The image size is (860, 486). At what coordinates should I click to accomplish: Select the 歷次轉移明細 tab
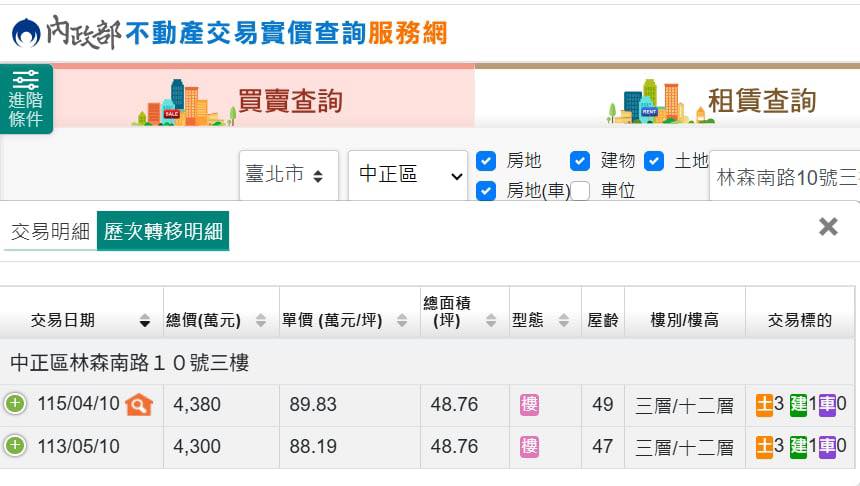click(x=163, y=231)
